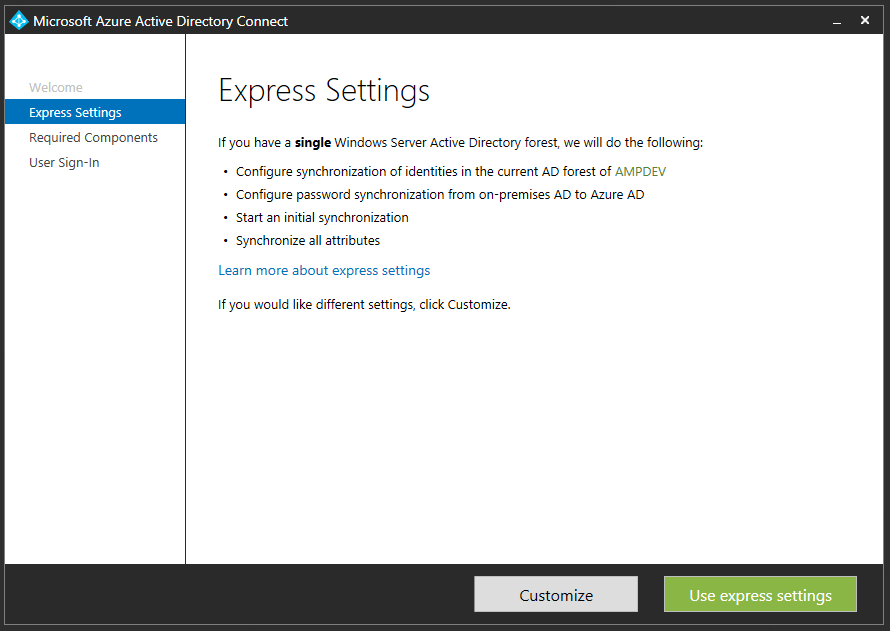Click 'Configure synchronization of identities' bullet
The height and width of the screenshot is (631, 890).
coord(451,171)
